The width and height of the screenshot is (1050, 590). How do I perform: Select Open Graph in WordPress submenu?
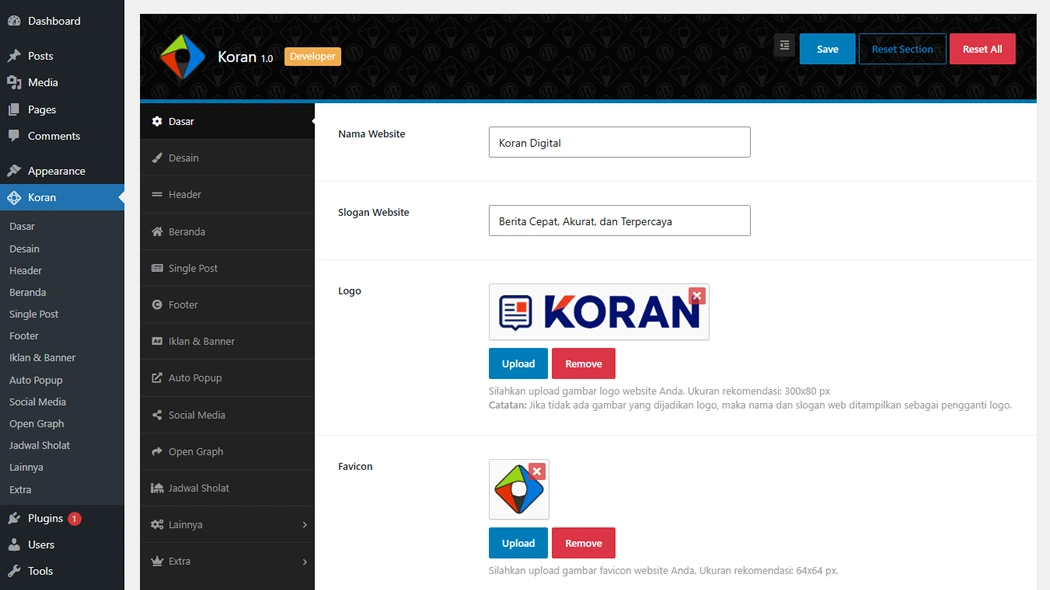37,423
